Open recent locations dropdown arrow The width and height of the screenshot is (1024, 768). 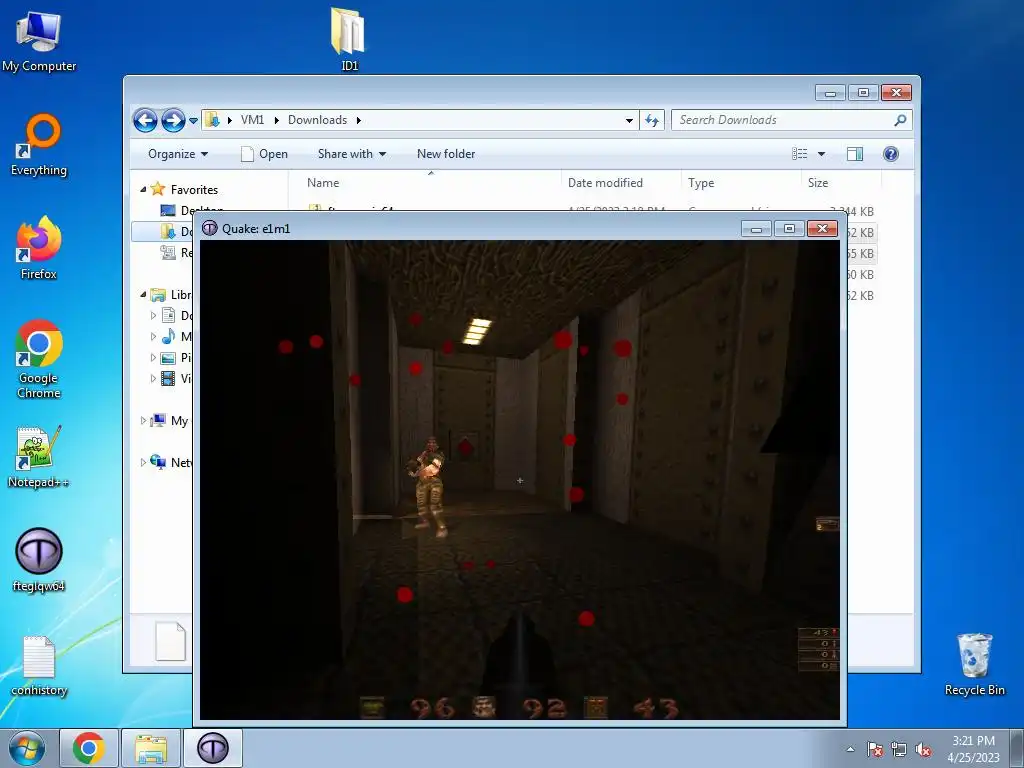pyautogui.click(x=193, y=121)
